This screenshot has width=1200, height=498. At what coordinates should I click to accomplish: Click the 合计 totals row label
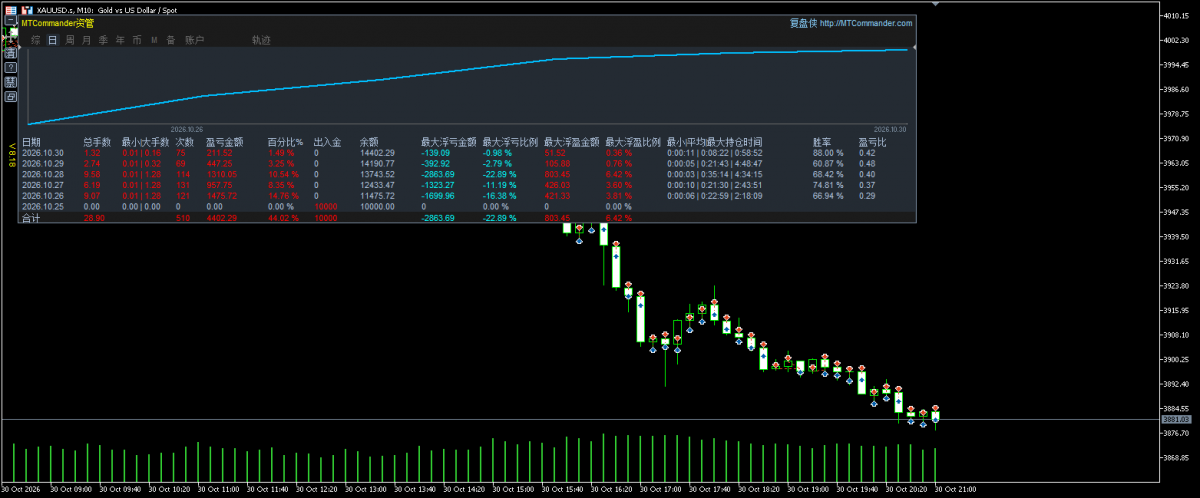click(31, 217)
